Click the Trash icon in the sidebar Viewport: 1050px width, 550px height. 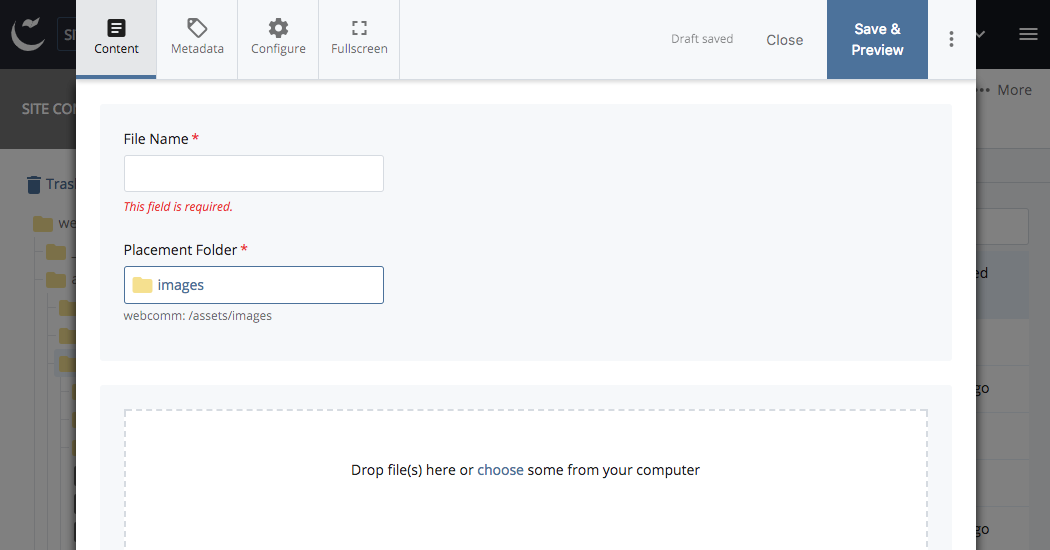33,184
